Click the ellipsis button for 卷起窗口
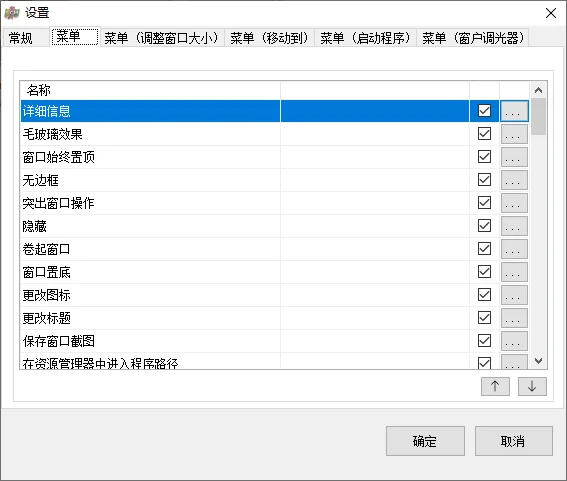Screen dimensions: 567x481 [x=514, y=249]
